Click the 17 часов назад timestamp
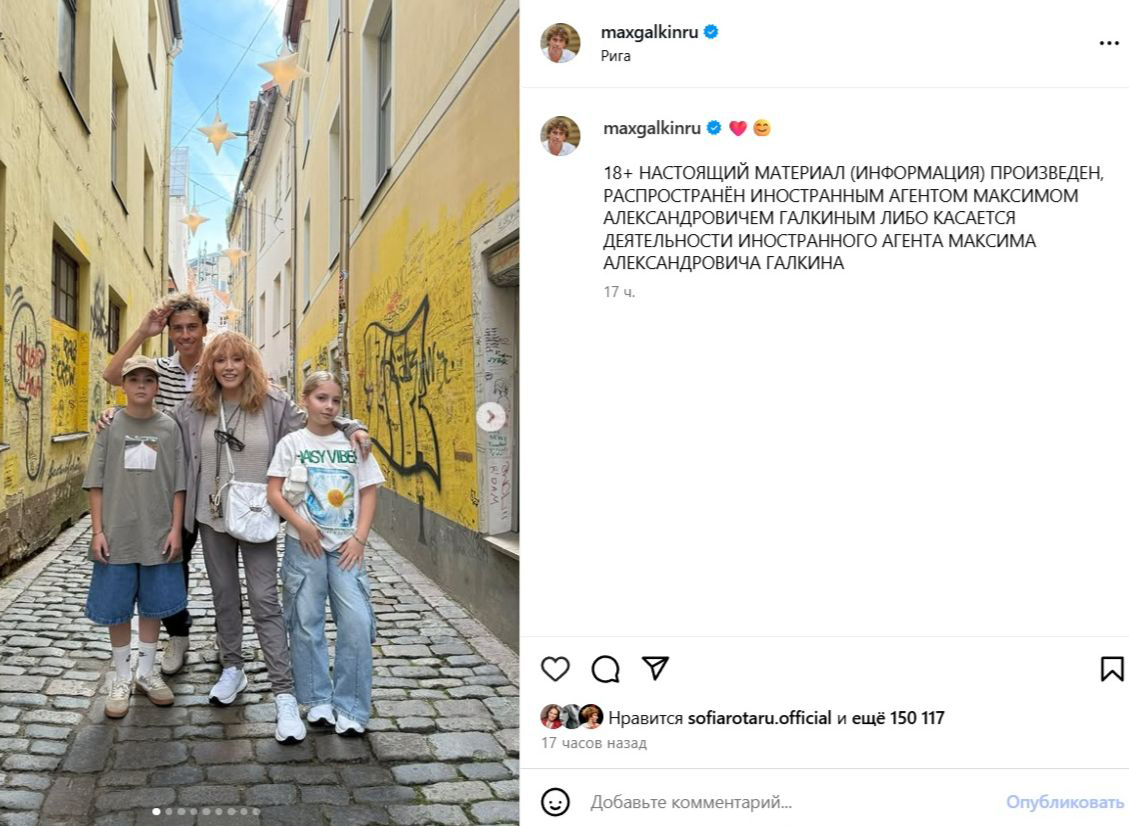The image size is (1129, 826). [594, 742]
